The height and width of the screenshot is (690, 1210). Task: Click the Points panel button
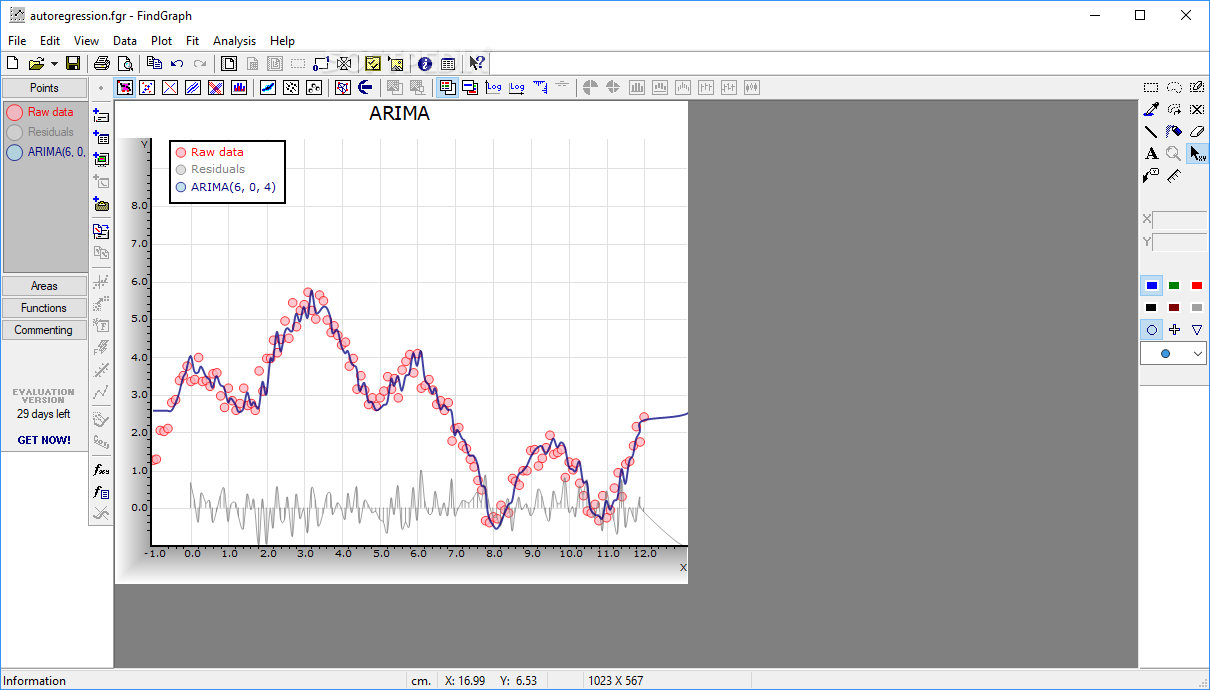44,88
